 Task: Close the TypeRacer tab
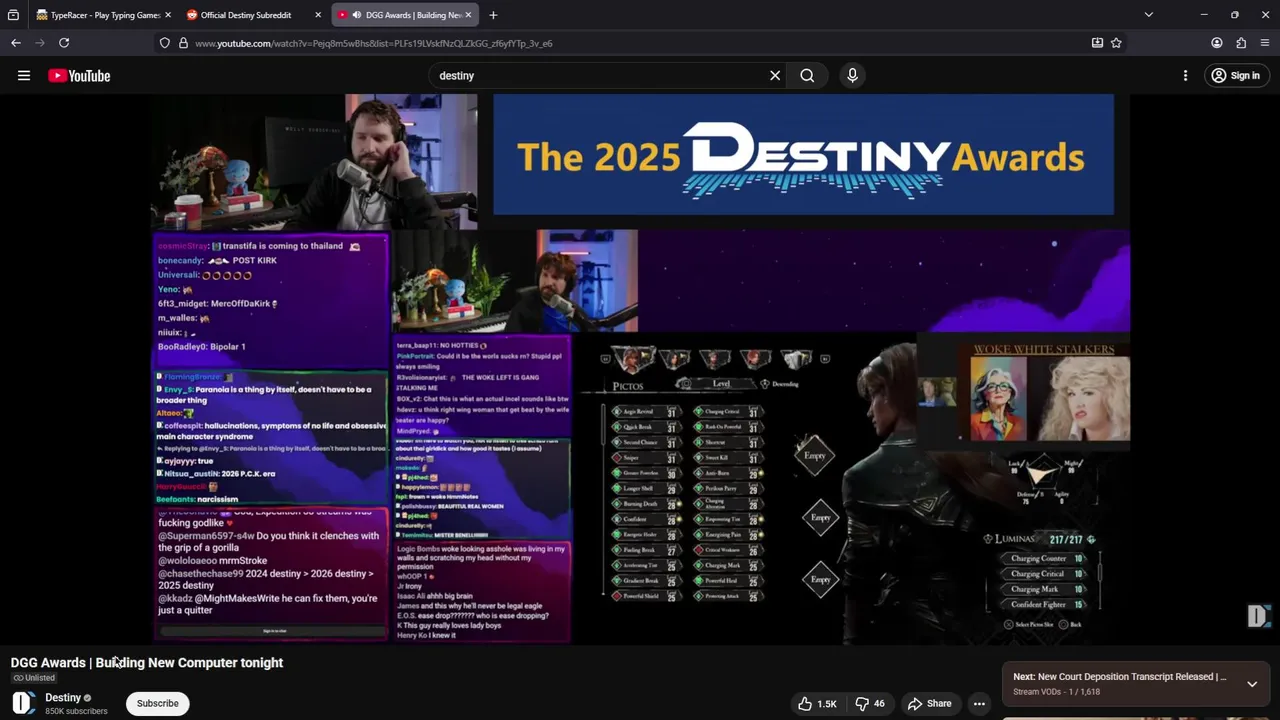[x=167, y=15]
